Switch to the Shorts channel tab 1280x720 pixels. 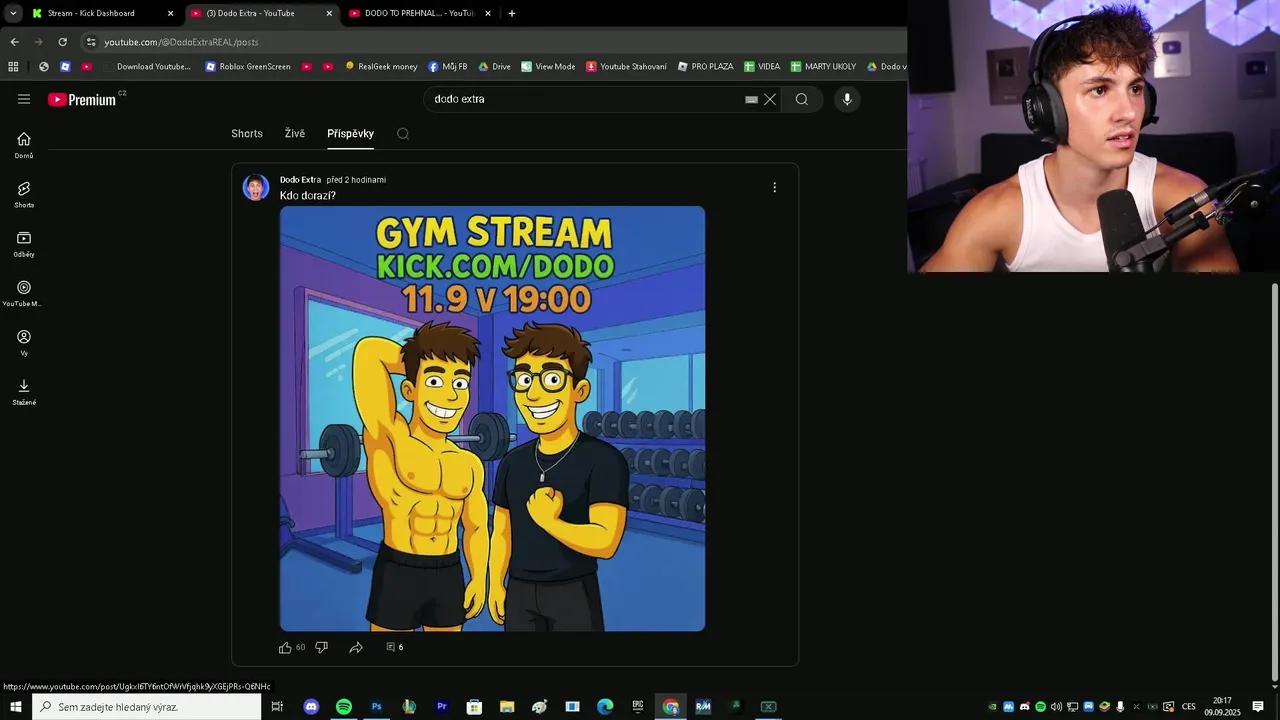247,134
